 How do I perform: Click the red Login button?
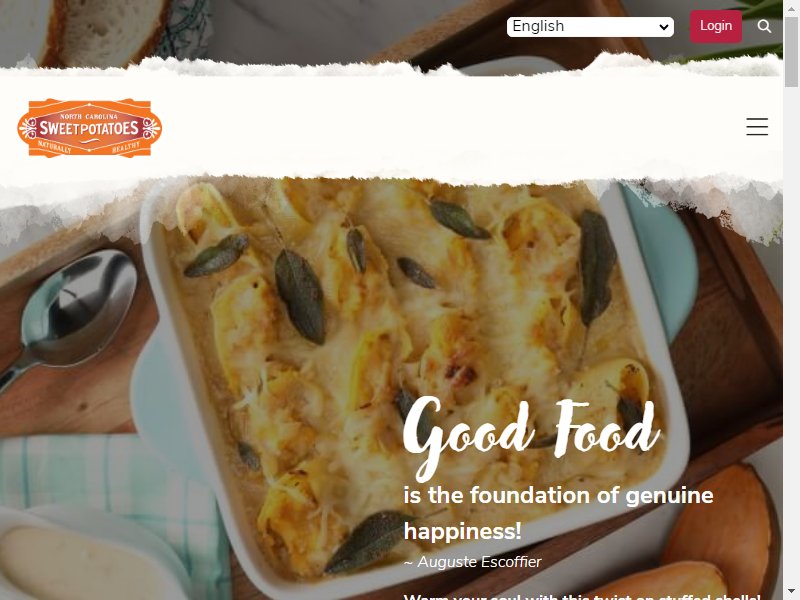[716, 26]
